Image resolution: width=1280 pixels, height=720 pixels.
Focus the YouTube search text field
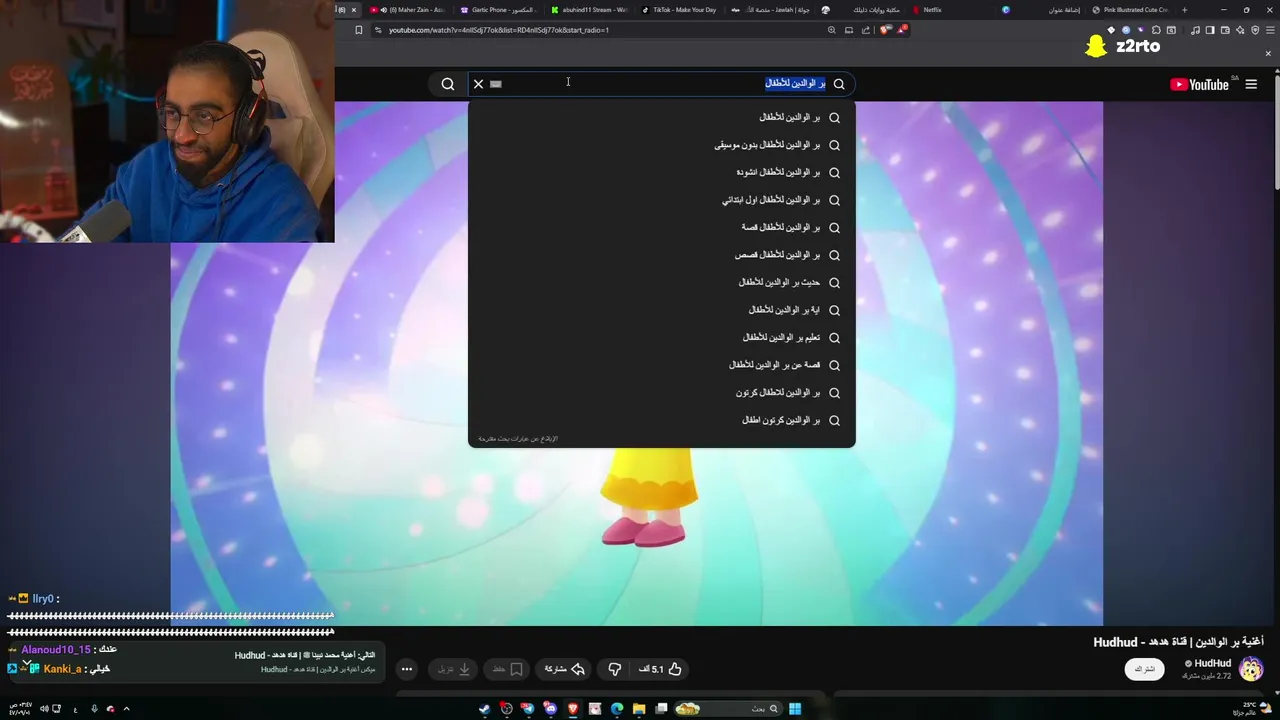click(660, 84)
